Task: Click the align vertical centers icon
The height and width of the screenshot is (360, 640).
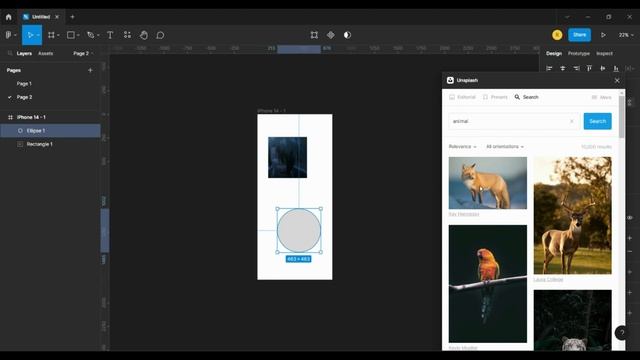Action: click(602, 68)
